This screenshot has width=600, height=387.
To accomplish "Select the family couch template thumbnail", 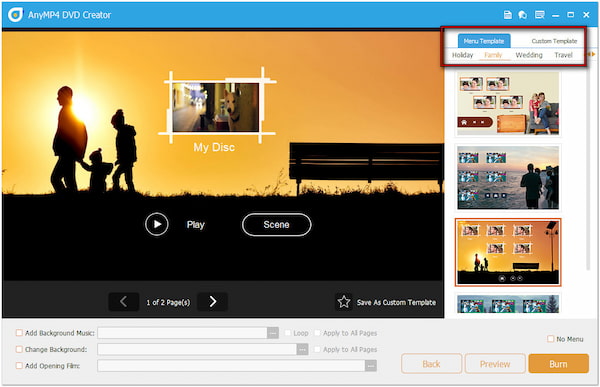I will [x=508, y=104].
